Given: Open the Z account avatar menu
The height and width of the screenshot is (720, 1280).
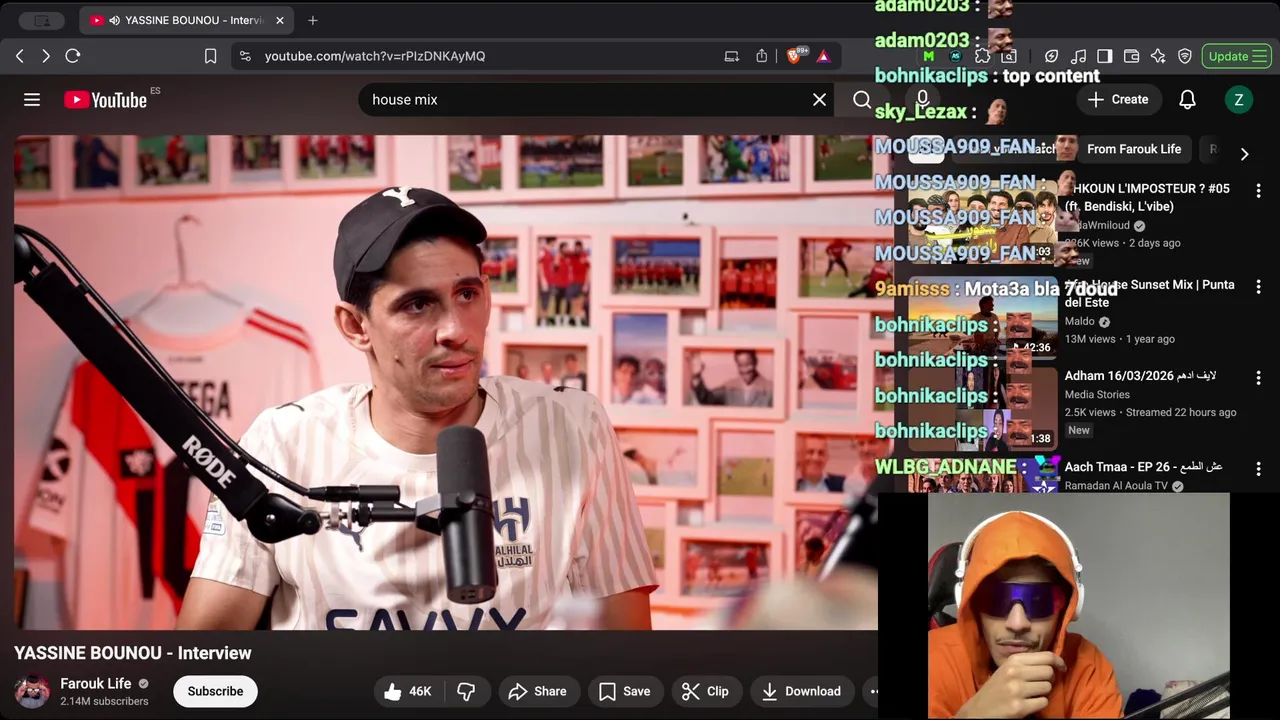Looking at the screenshot, I should coord(1238,99).
